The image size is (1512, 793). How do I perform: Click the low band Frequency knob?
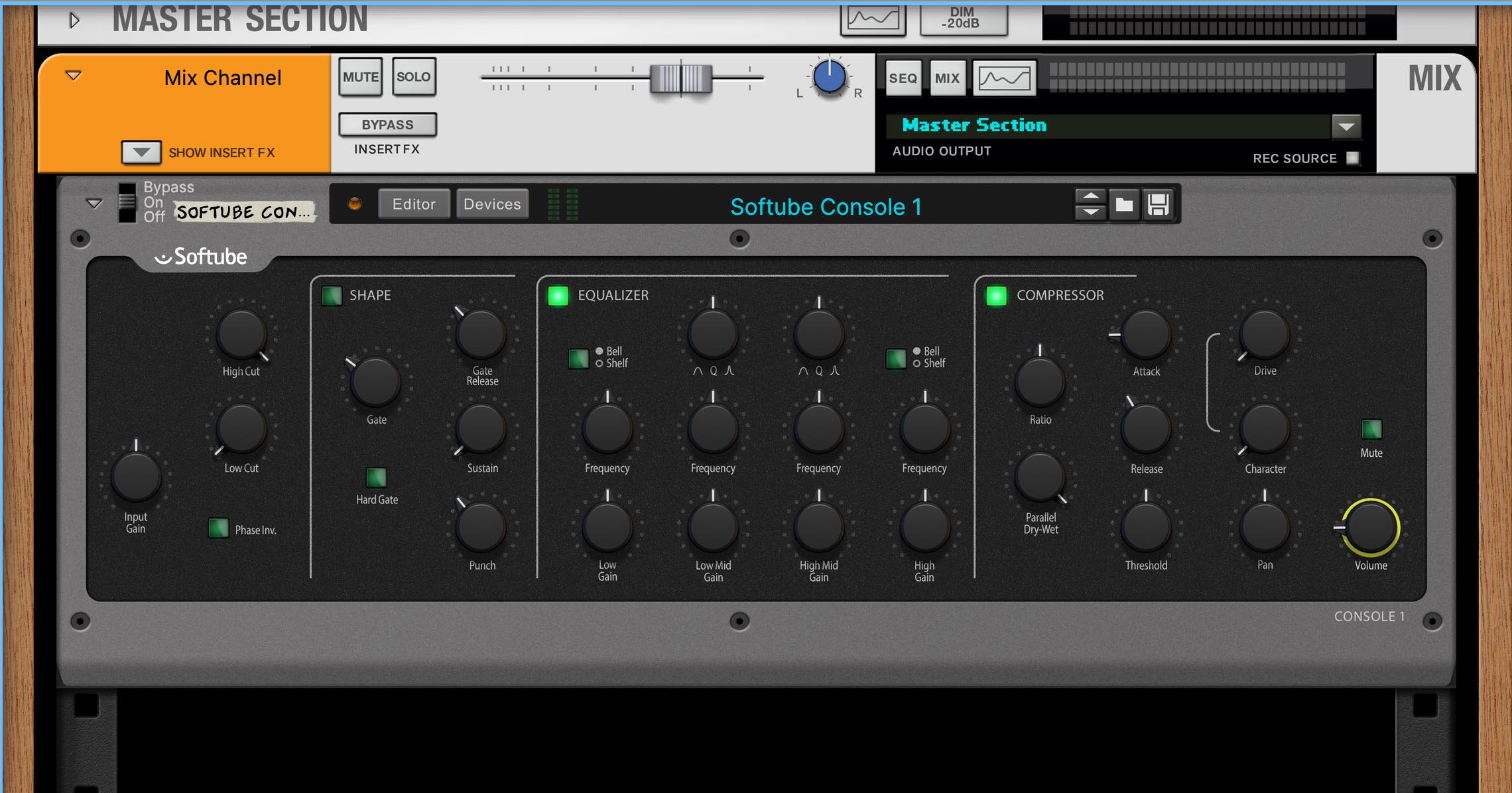[607, 430]
